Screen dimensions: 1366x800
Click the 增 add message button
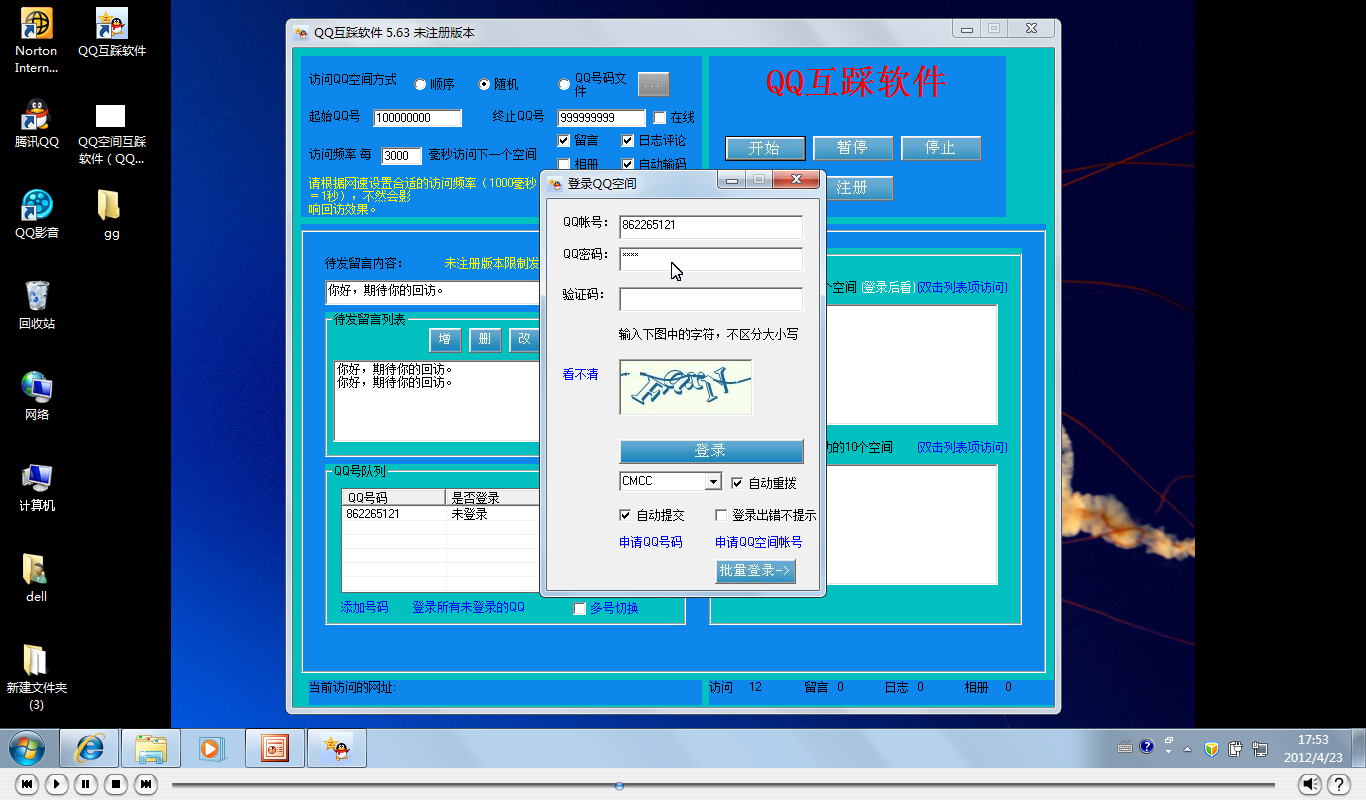[x=445, y=340]
